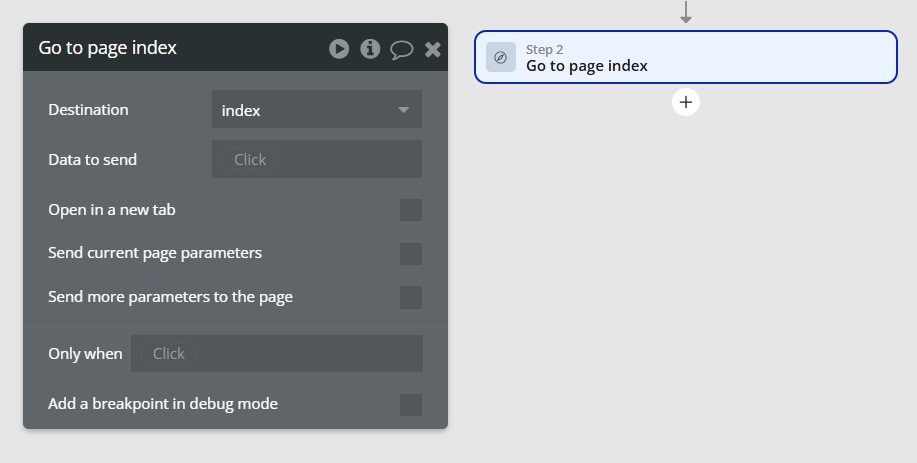Enable Open in a new tab checkbox

(411, 210)
